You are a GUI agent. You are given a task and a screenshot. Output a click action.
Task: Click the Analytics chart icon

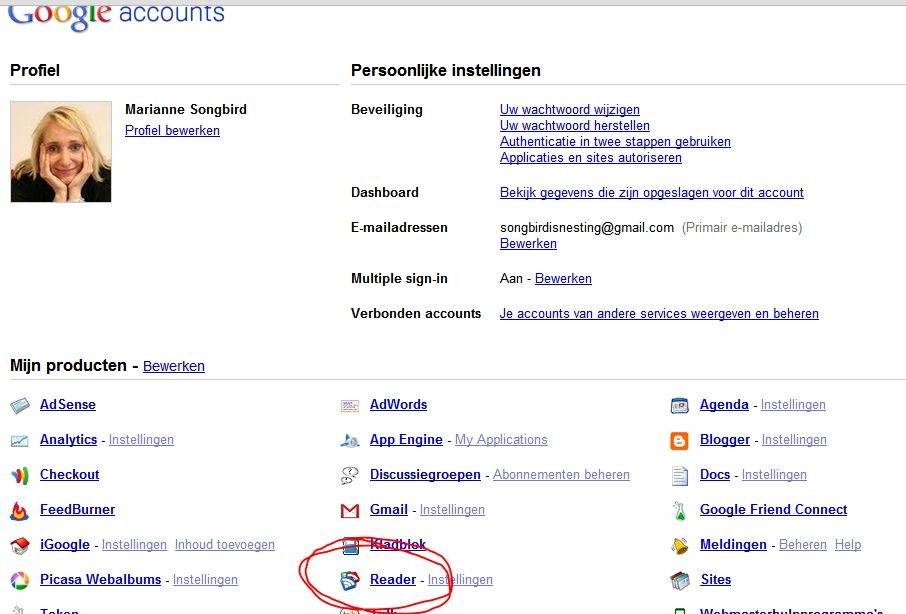(x=20, y=441)
